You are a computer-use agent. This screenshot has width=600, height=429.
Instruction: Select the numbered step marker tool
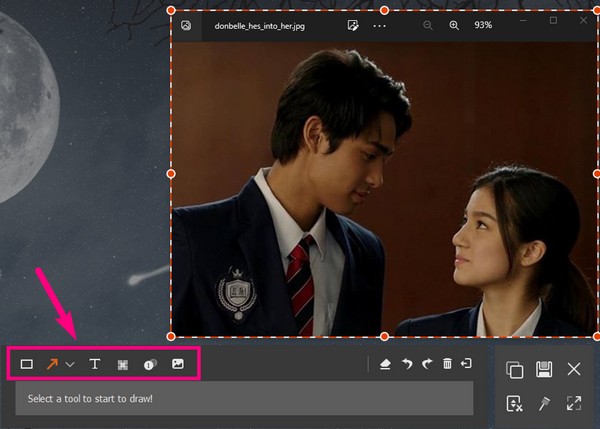point(150,364)
